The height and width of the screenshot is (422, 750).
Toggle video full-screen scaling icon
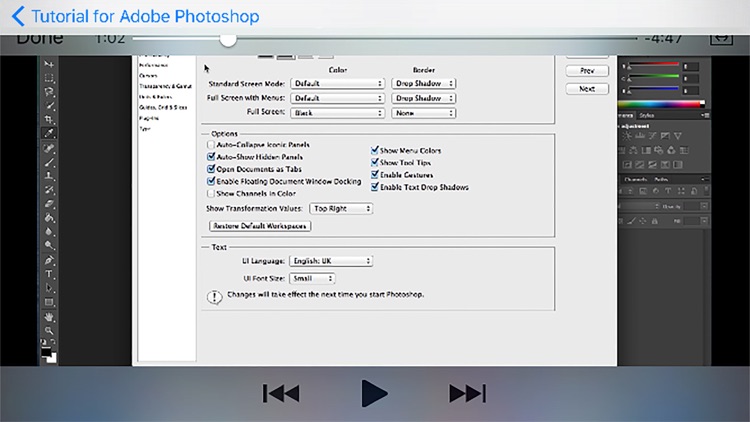(721, 38)
